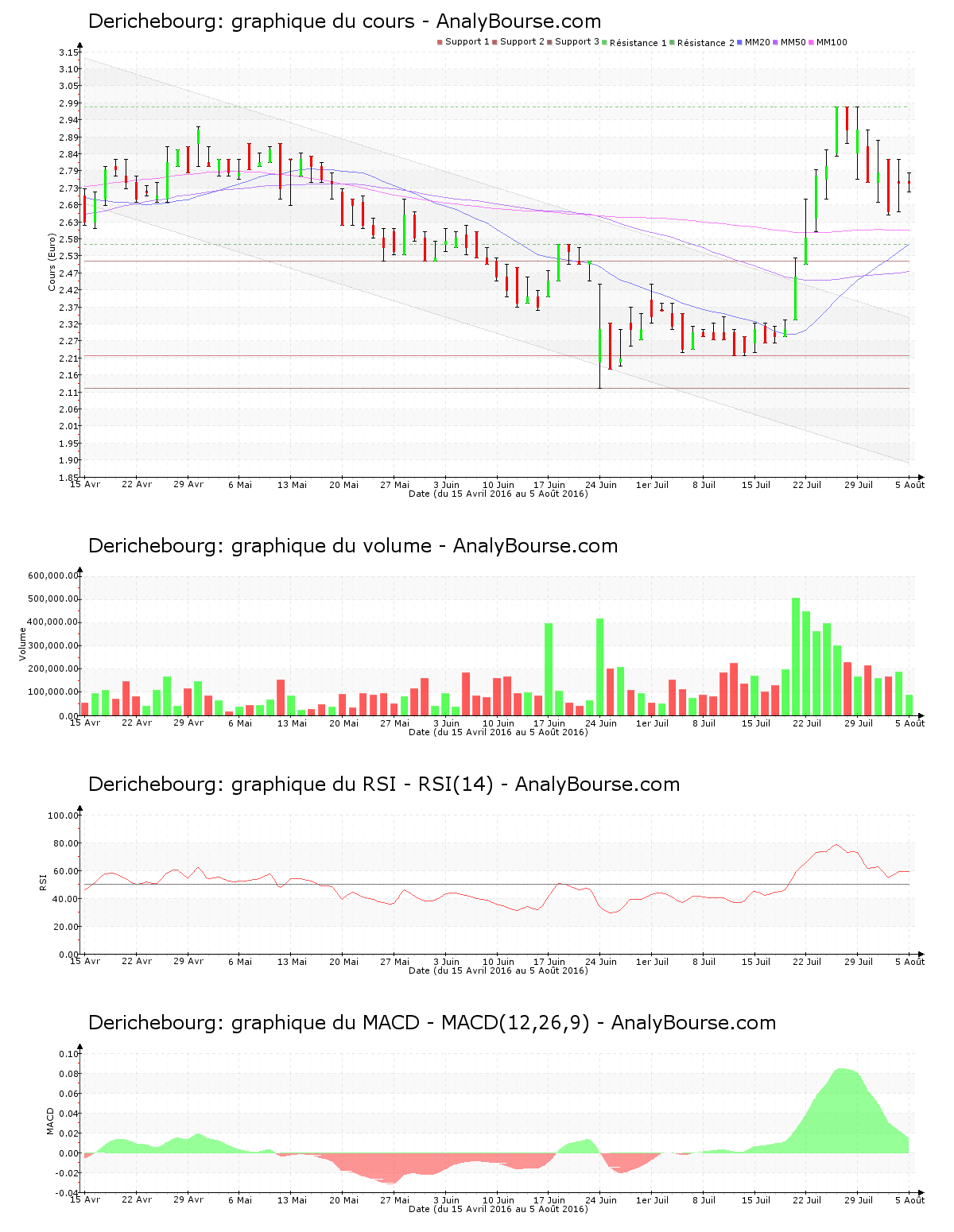Click the 3.15 value on price axis

point(68,52)
